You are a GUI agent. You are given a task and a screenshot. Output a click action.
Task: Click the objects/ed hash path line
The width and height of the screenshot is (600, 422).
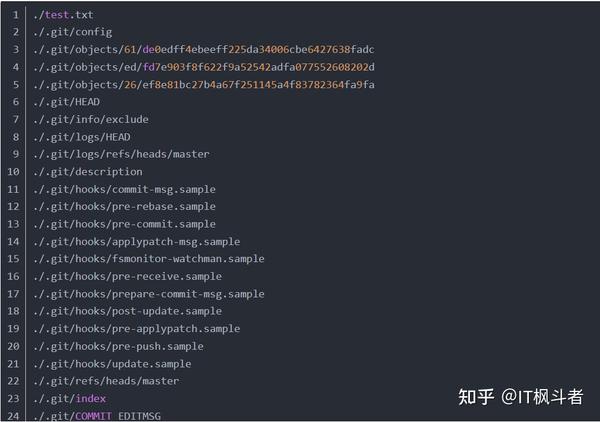tap(204, 67)
